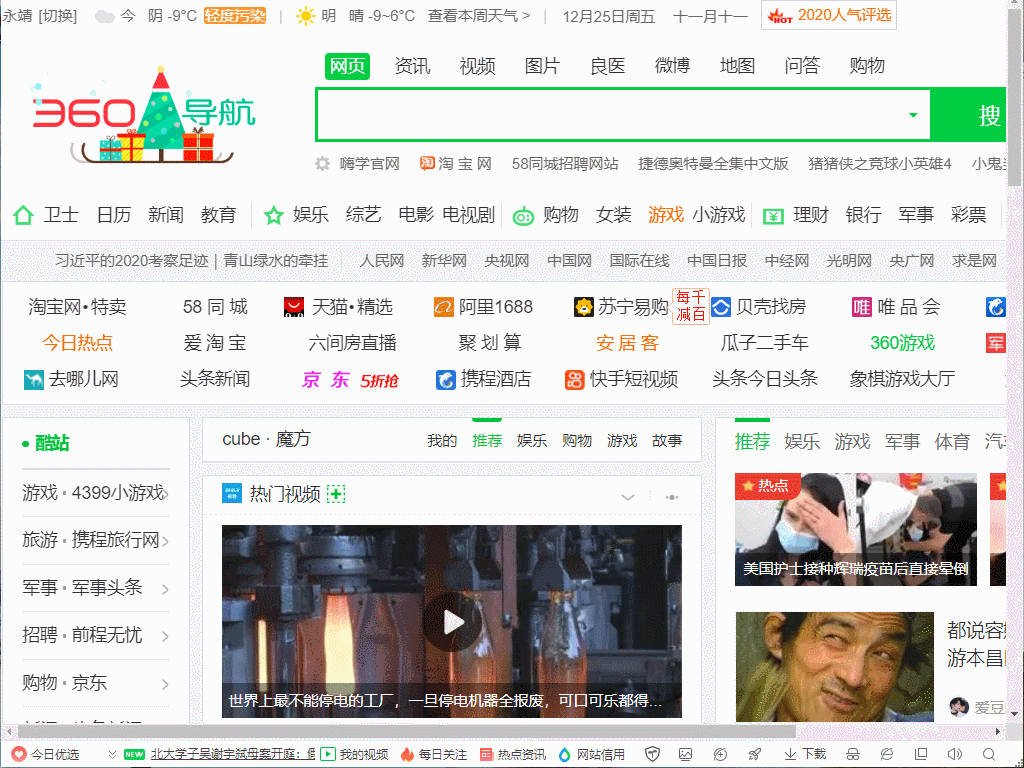Click the split-window icon in status bar
1024x768 pixels.
[921, 754]
